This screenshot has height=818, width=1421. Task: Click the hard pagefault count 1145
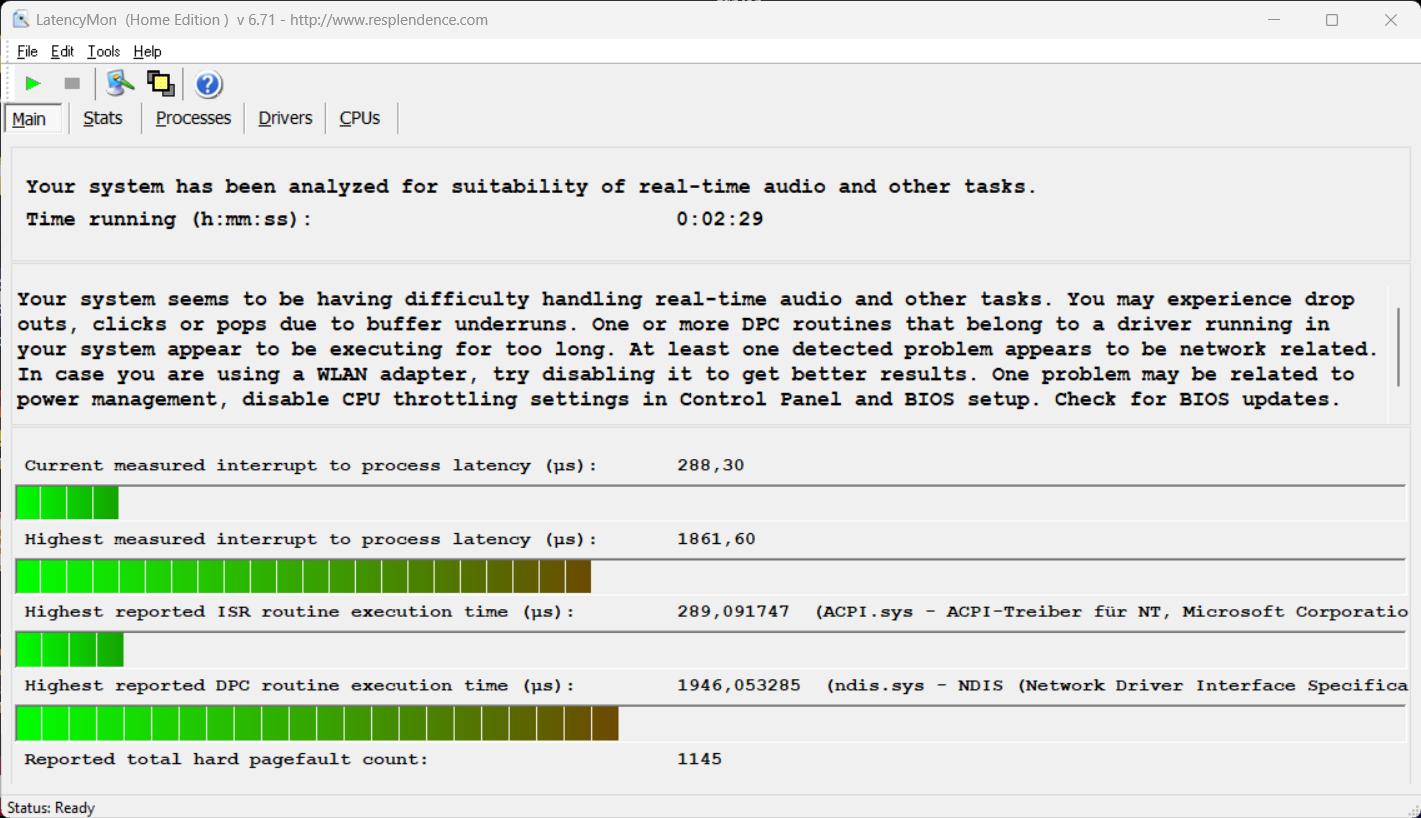699,759
